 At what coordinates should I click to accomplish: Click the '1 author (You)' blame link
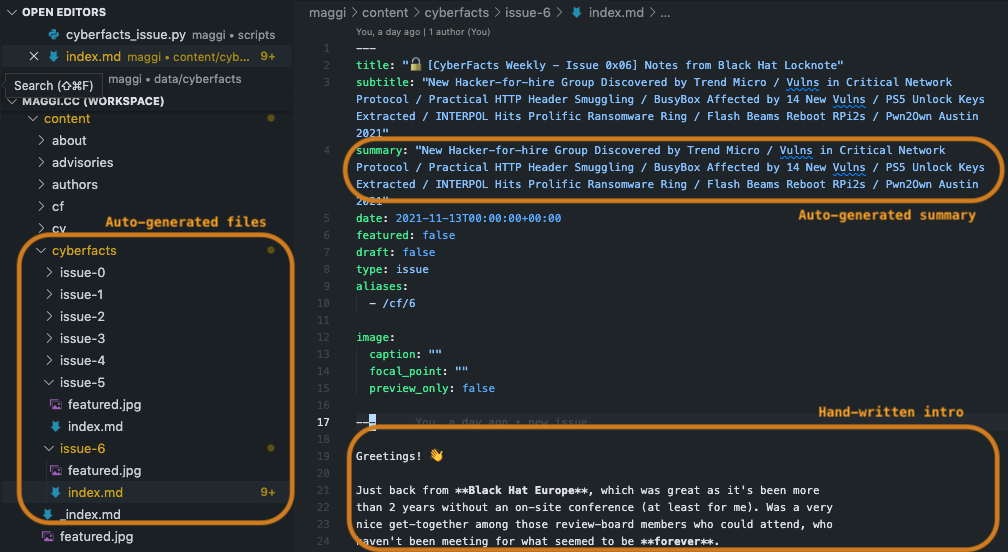pos(460,31)
